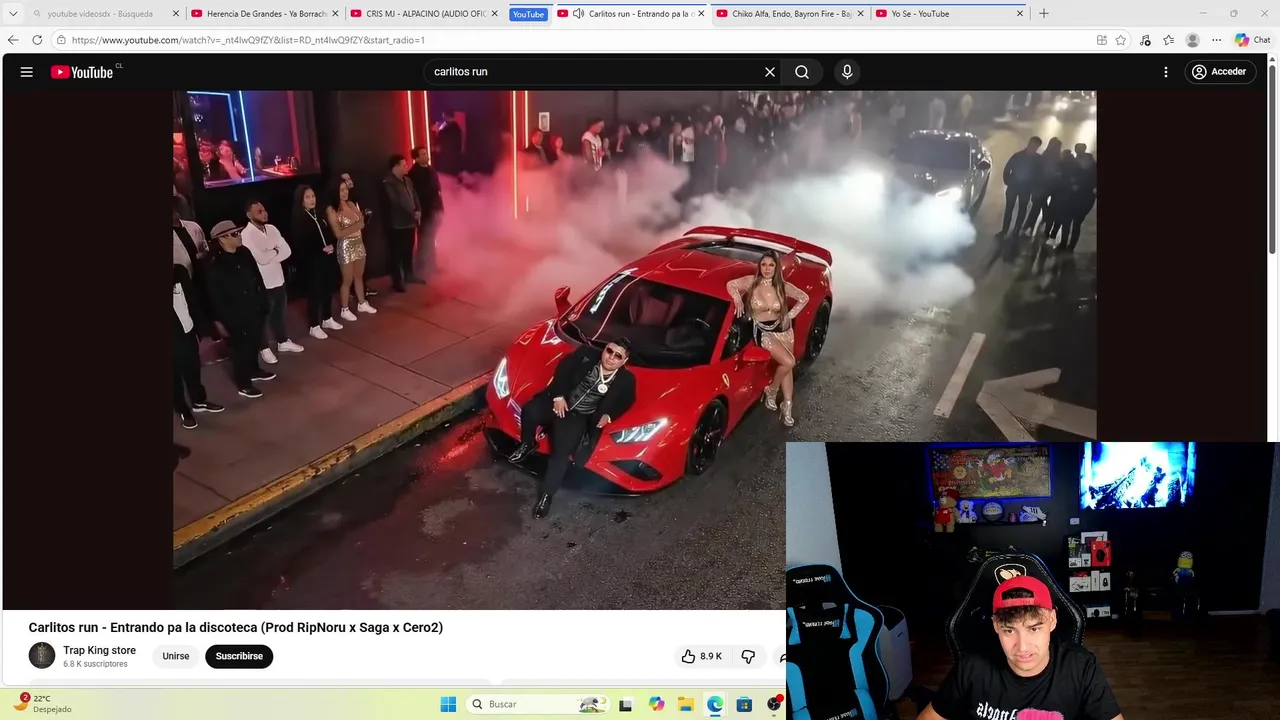Click the page vertical scrollbar
Image resolution: width=1280 pixels, height=720 pixels.
pyautogui.click(x=1273, y=160)
